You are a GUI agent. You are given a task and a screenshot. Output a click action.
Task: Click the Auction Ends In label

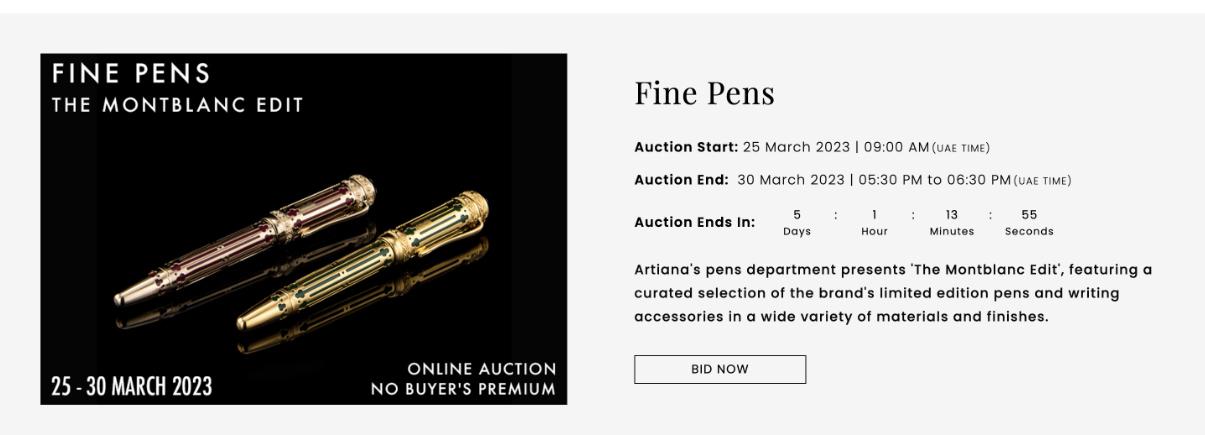coord(694,222)
